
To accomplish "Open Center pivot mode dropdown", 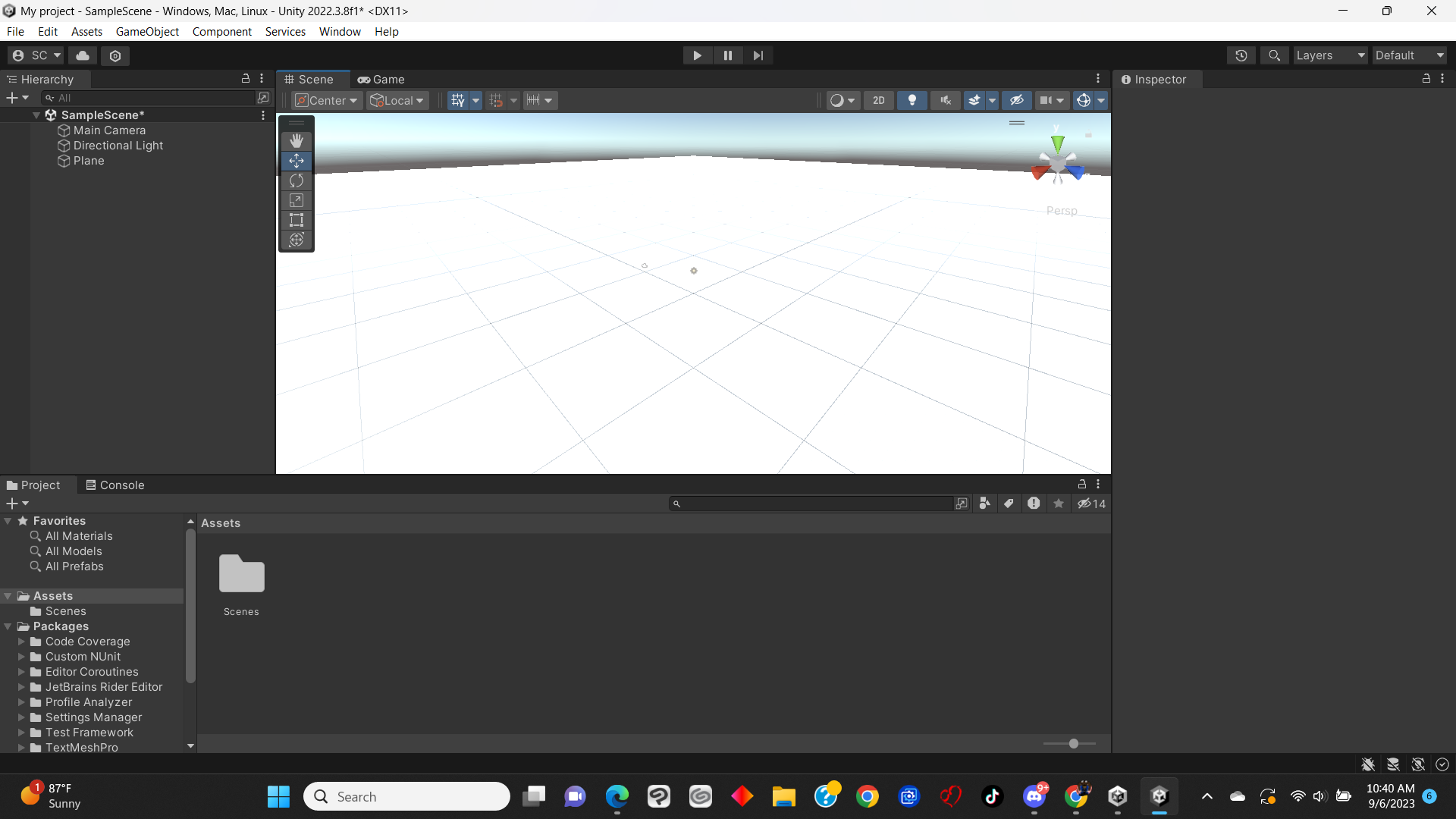I will coord(326,100).
